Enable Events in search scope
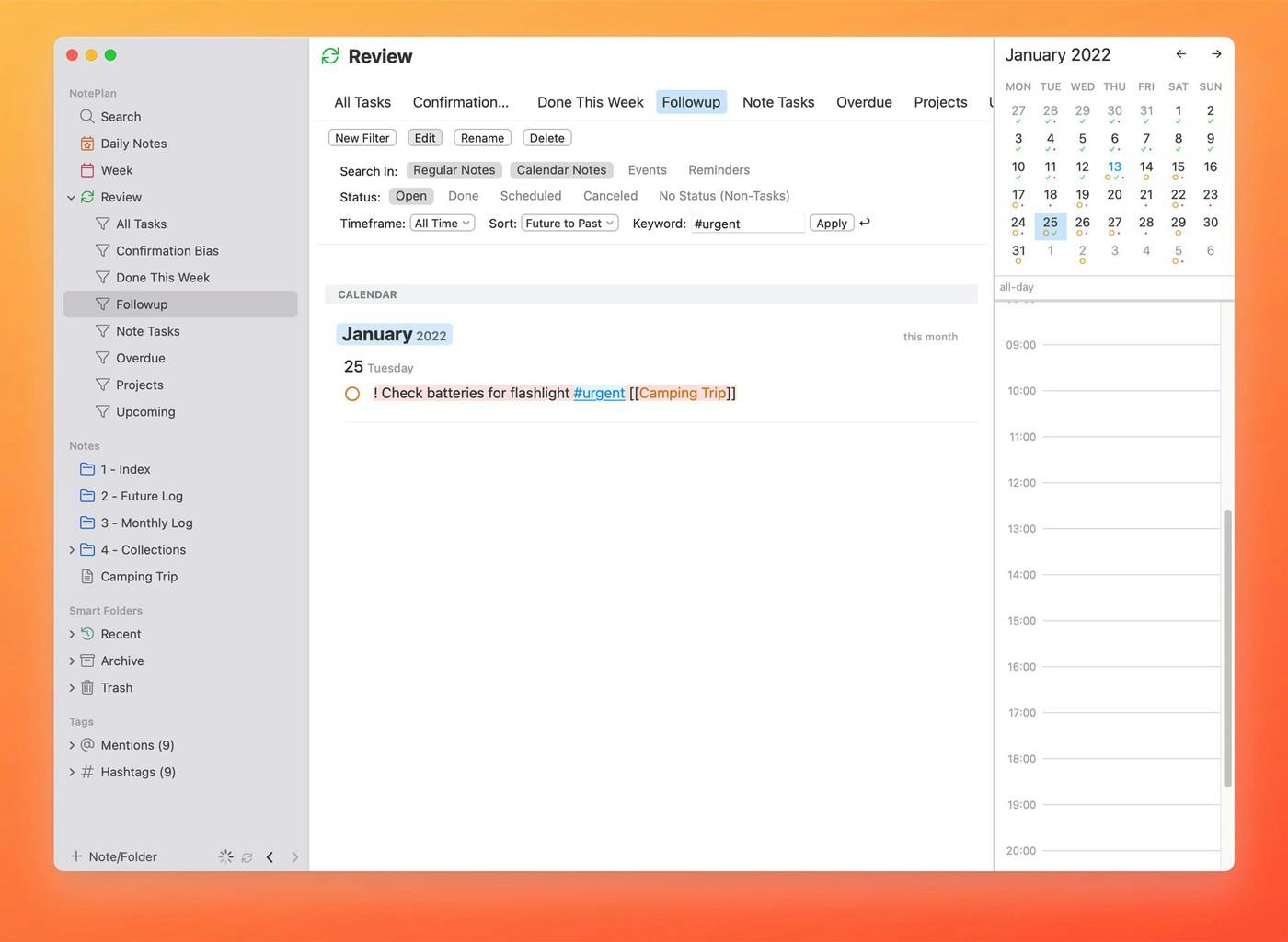The image size is (1288, 942). (647, 170)
